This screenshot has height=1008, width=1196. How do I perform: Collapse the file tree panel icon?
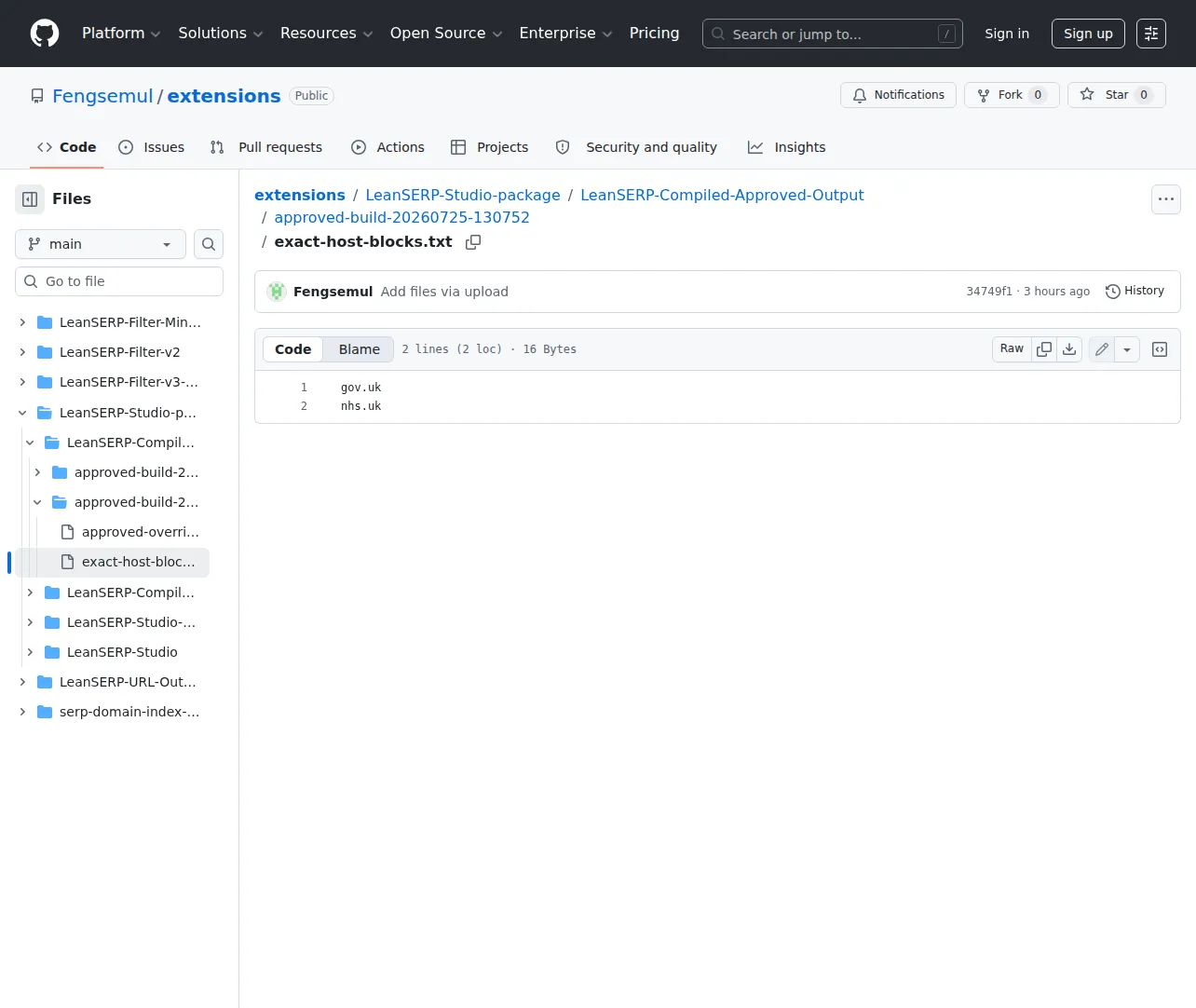[30, 199]
